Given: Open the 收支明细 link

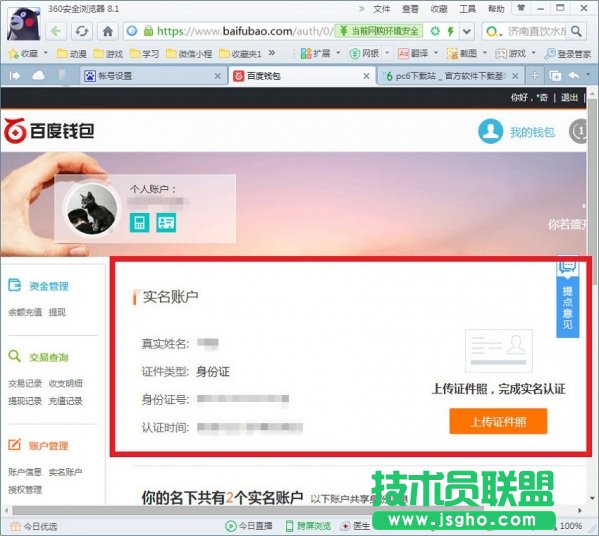Looking at the screenshot, I should 65,383.
